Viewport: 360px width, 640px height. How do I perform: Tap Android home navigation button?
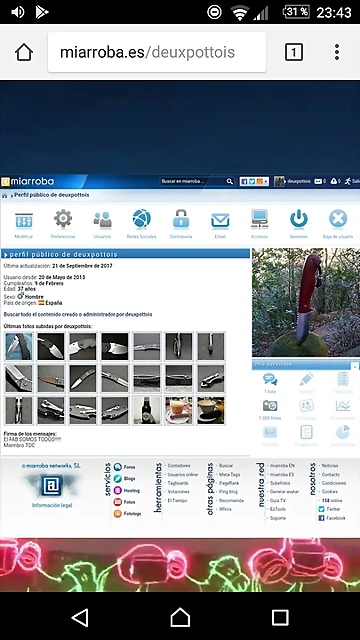click(x=180, y=618)
